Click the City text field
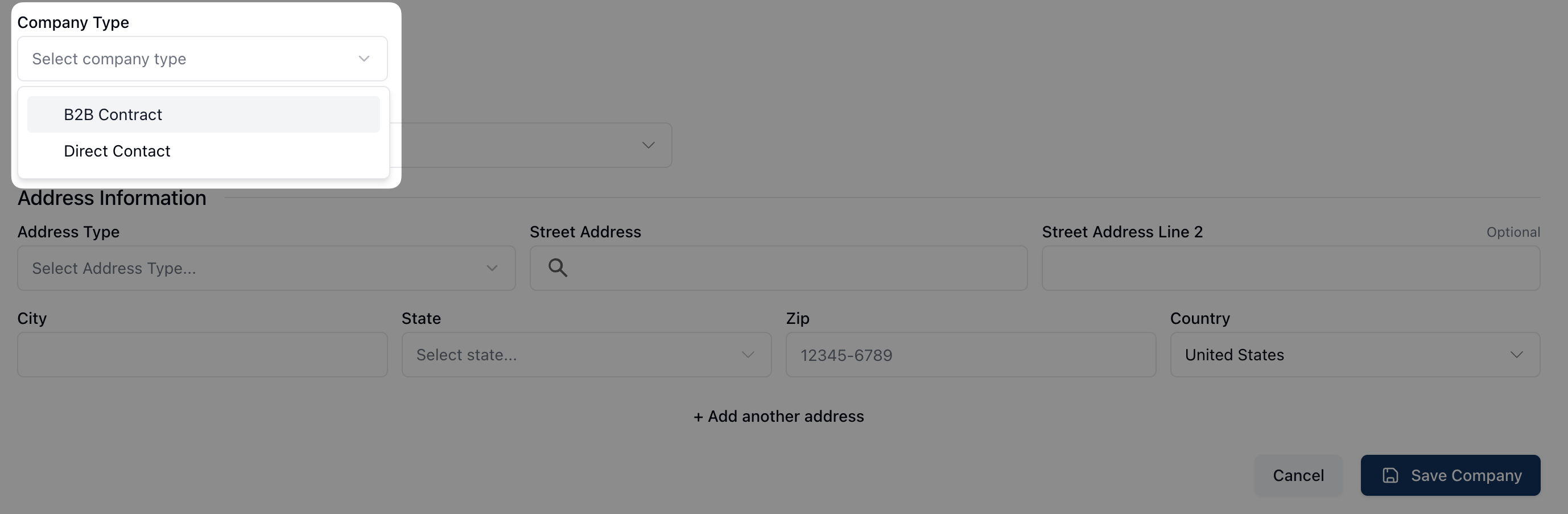Viewport: 1568px width, 514px height. (x=202, y=355)
